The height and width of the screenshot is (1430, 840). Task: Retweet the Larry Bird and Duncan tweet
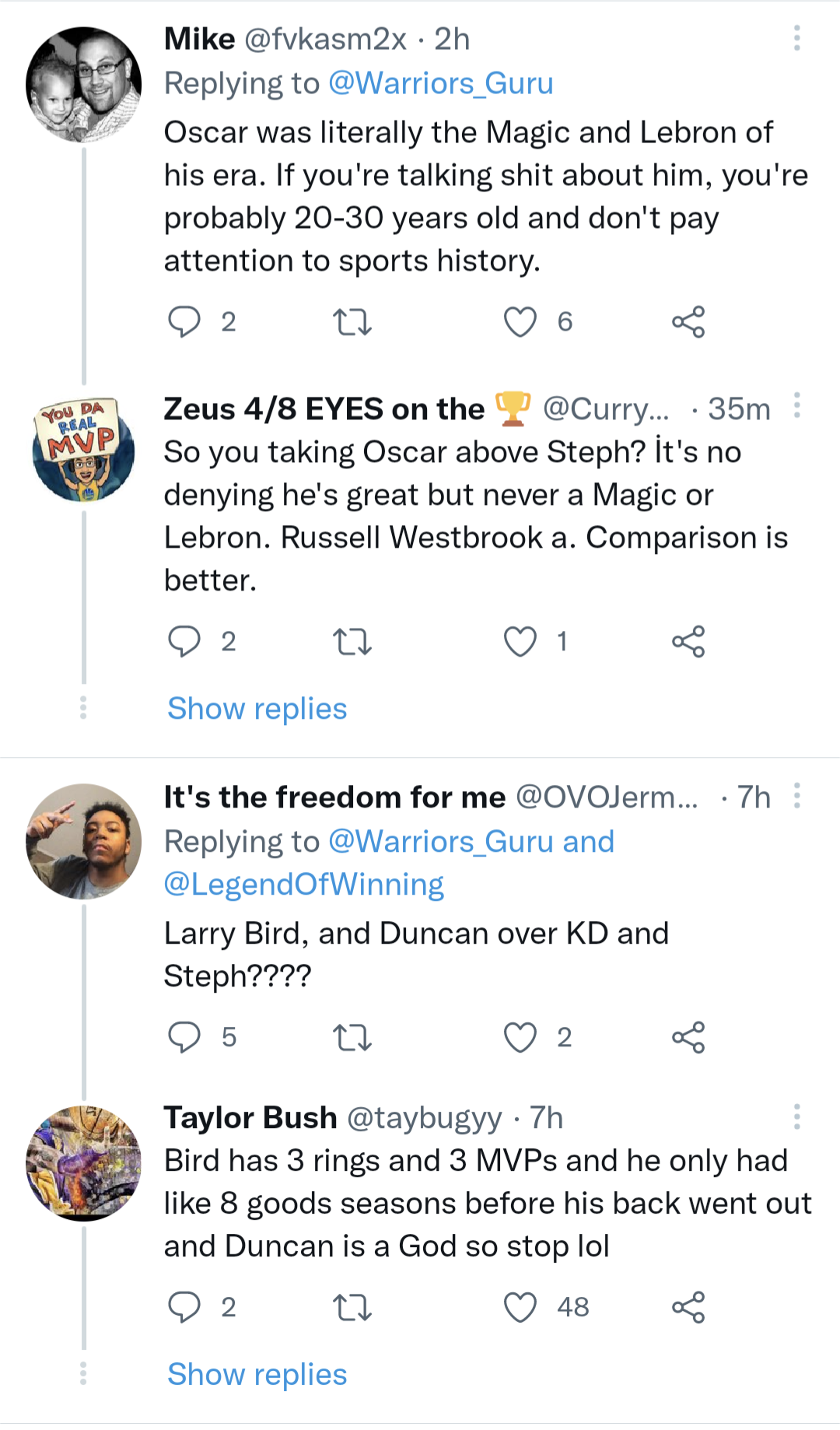(352, 1037)
